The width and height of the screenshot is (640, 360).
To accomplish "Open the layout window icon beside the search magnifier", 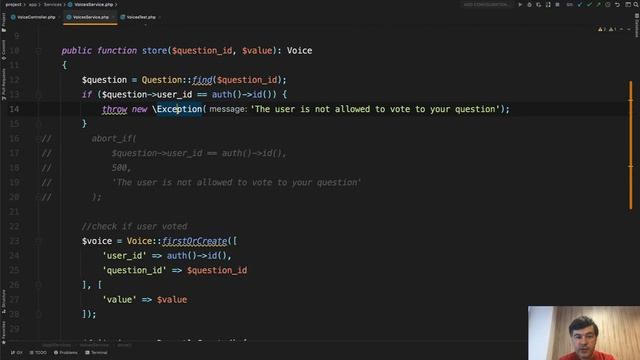I will coord(628,4).
